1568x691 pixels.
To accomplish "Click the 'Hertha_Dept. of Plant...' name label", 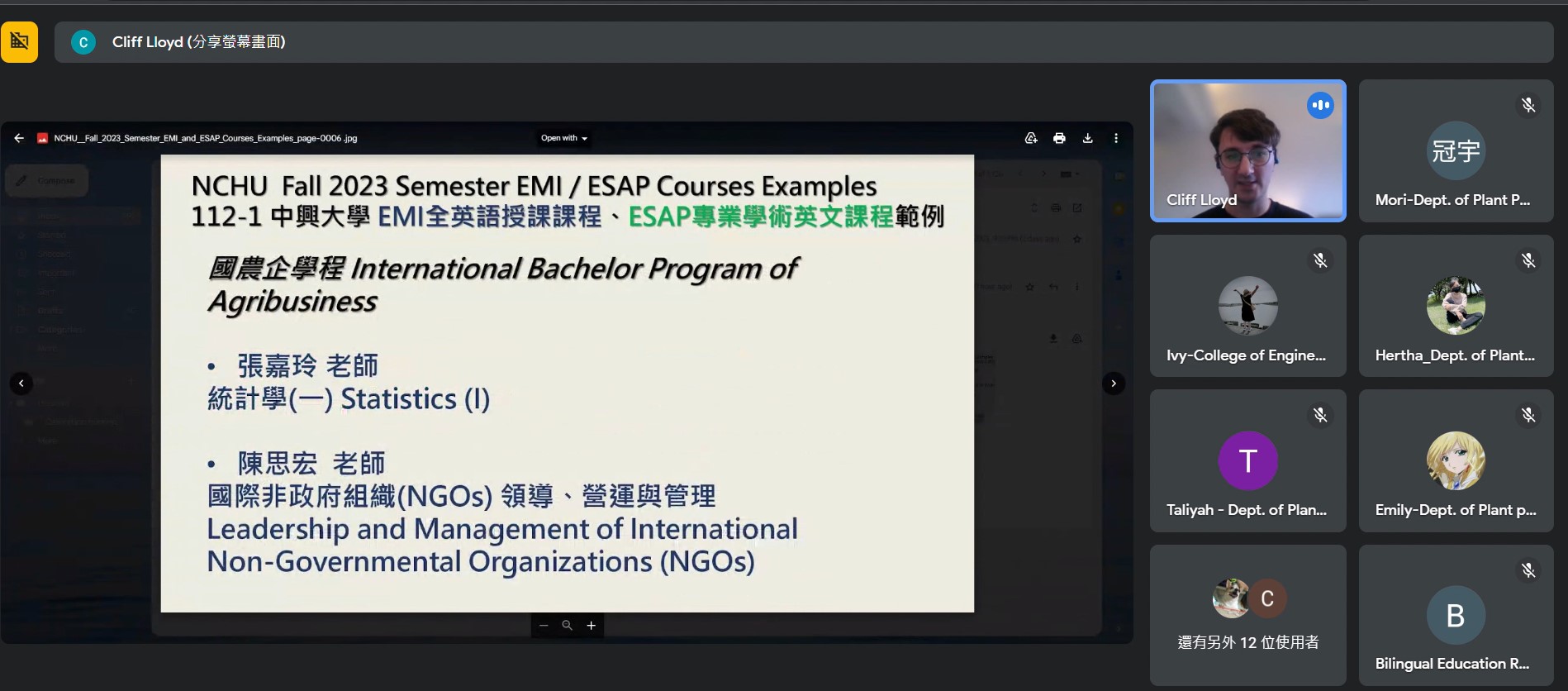I will [1455, 355].
